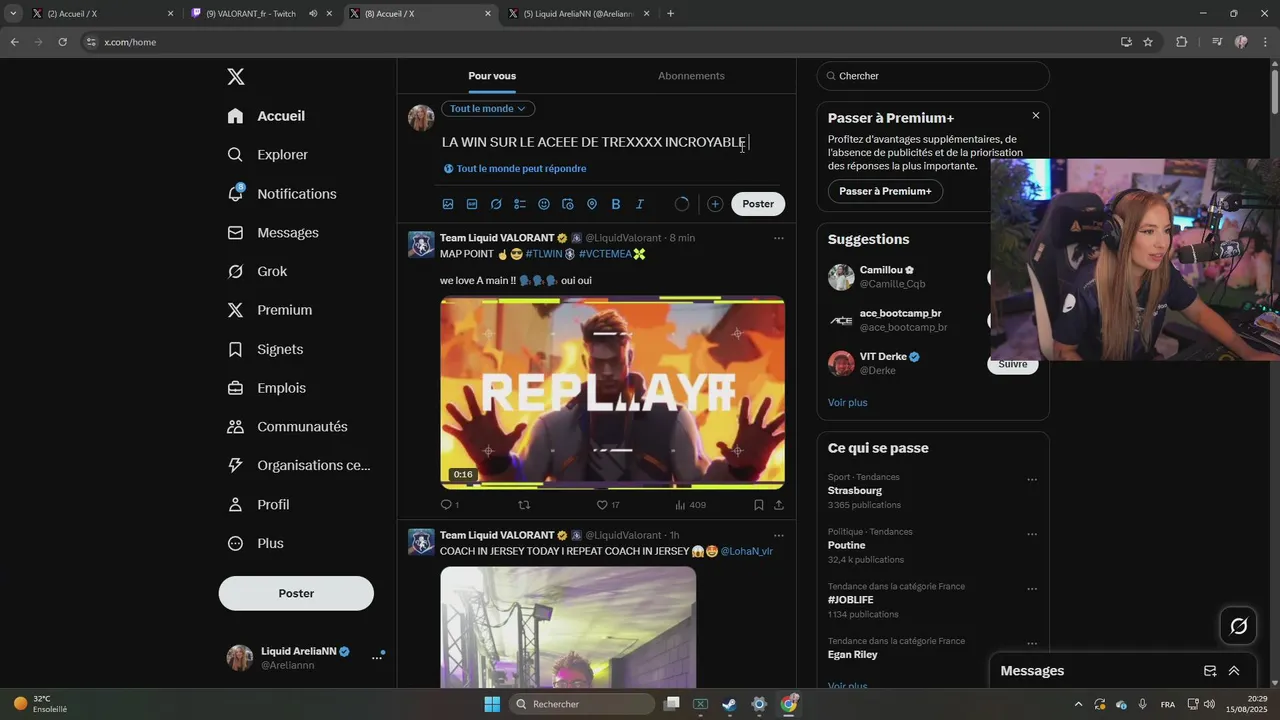
Task: Switch to the Abonnements tab
Action: [691, 76]
